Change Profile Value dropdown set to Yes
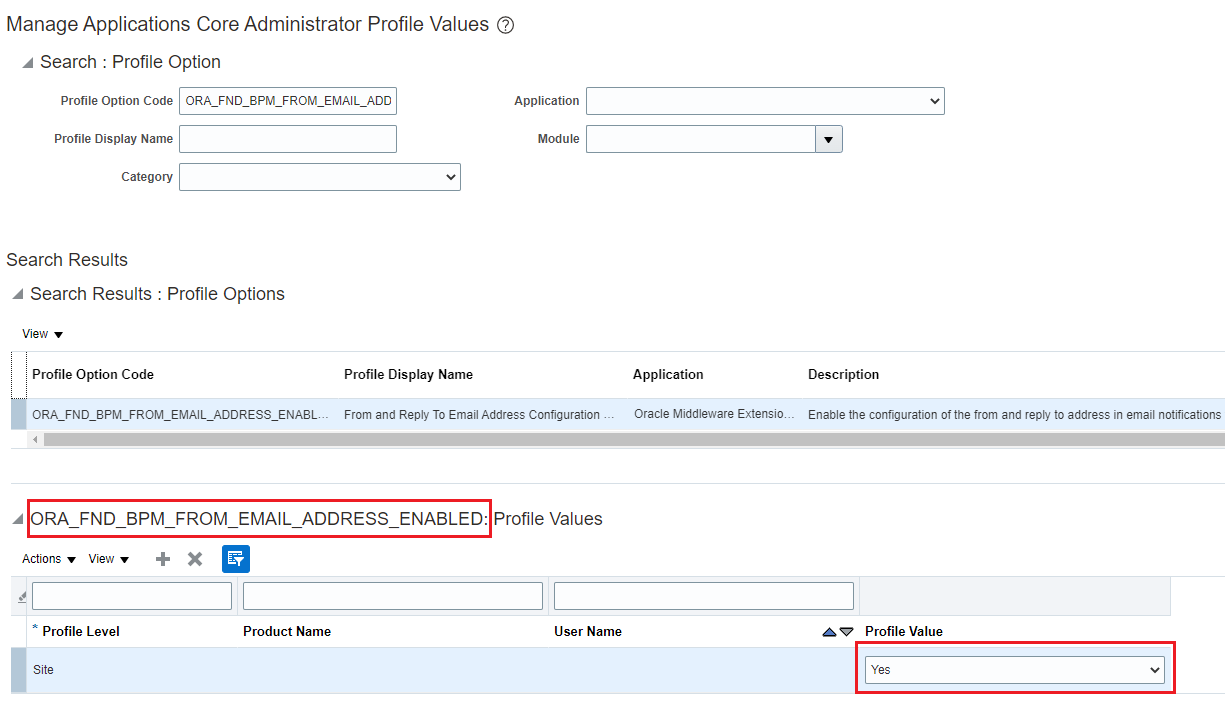The image size is (1225, 704). (1015, 670)
